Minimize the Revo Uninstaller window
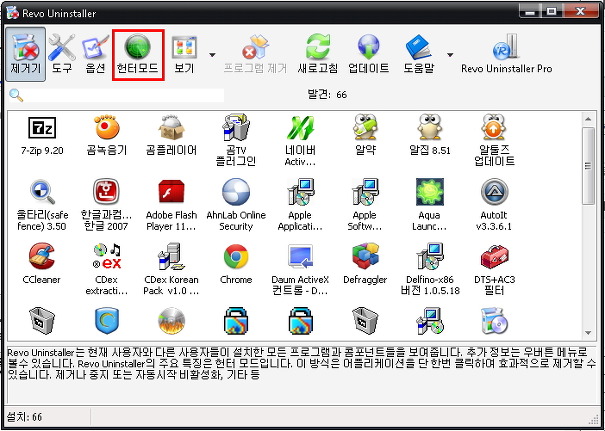This screenshot has width=605, height=431. [x=531, y=12]
